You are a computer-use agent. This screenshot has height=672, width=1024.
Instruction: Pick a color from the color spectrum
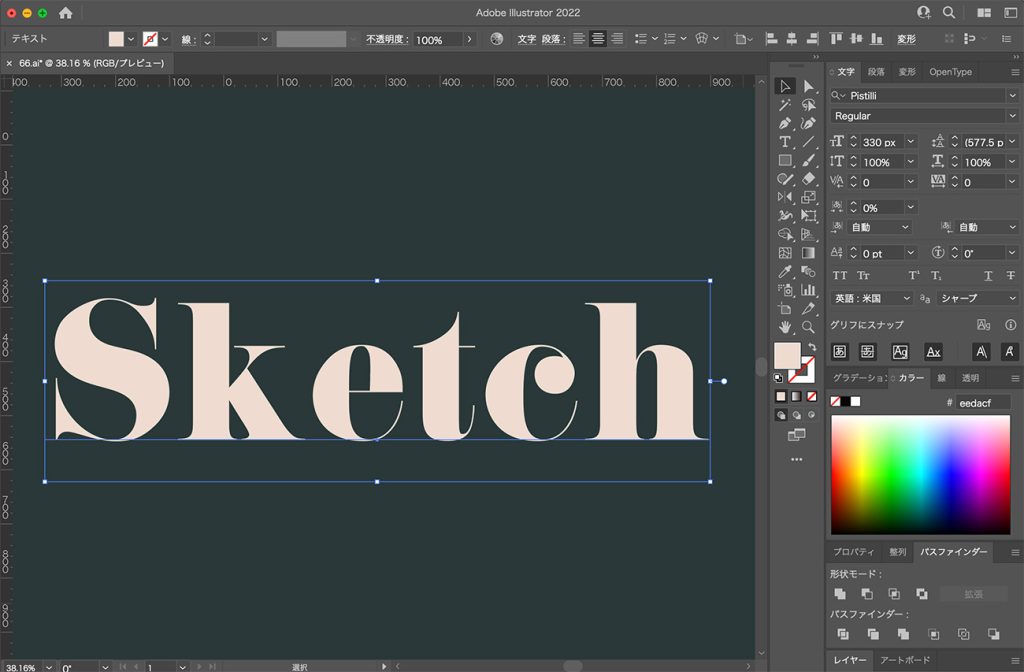pyautogui.click(x=920, y=470)
